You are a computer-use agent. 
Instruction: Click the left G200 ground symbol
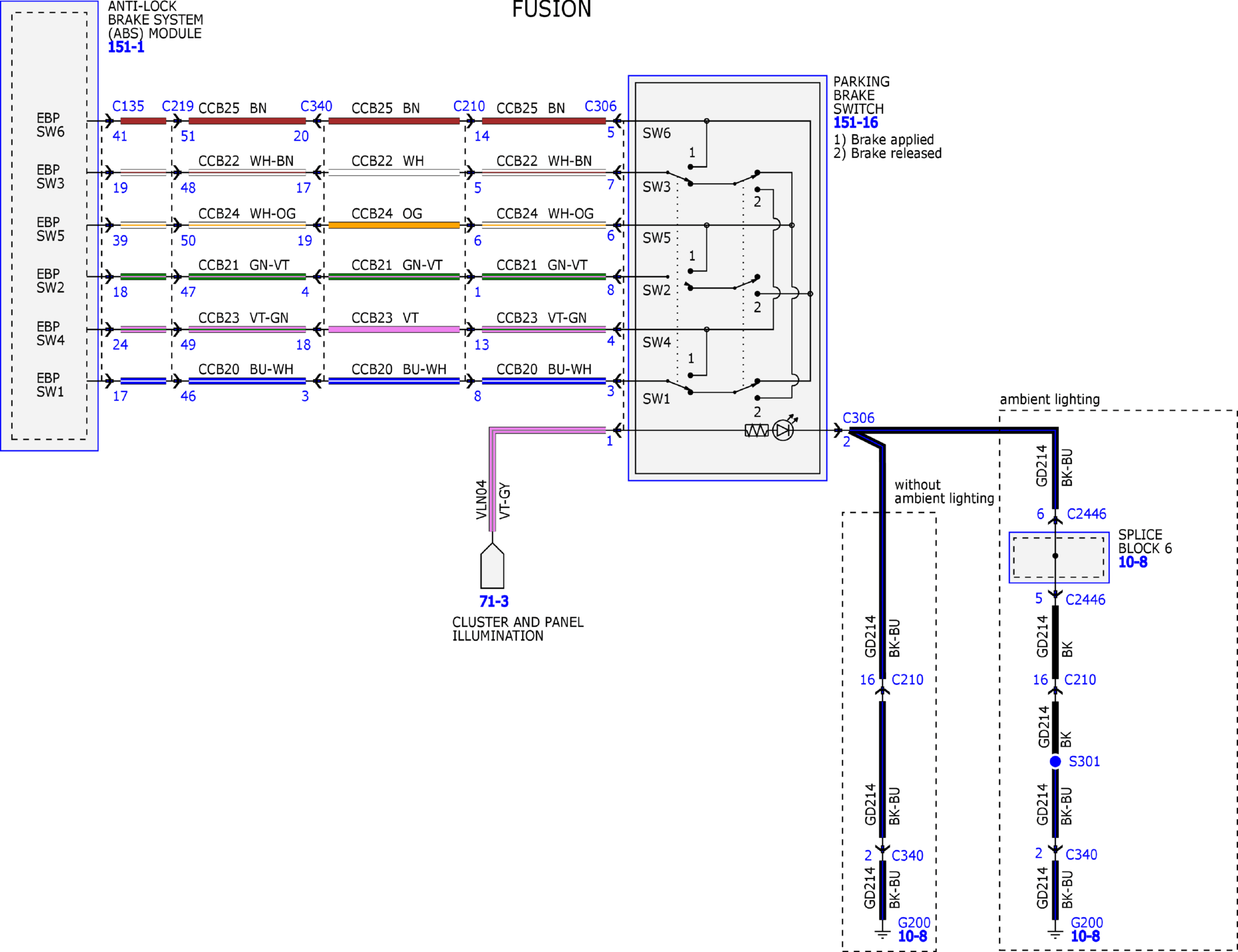tap(882, 933)
